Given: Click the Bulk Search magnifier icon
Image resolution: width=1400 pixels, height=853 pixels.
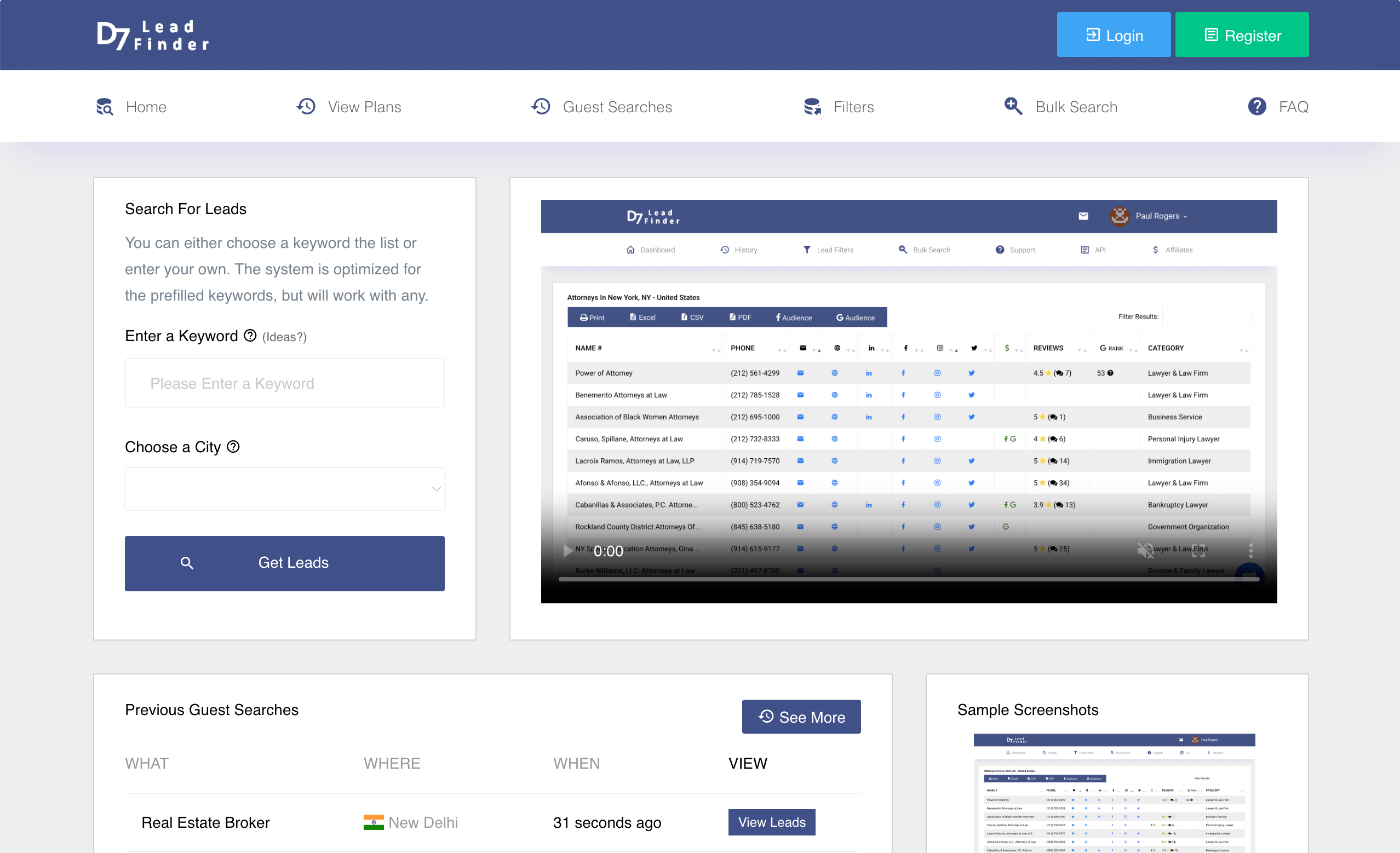Looking at the screenshot, I should pyautogui.click(x=1013, y=106).
